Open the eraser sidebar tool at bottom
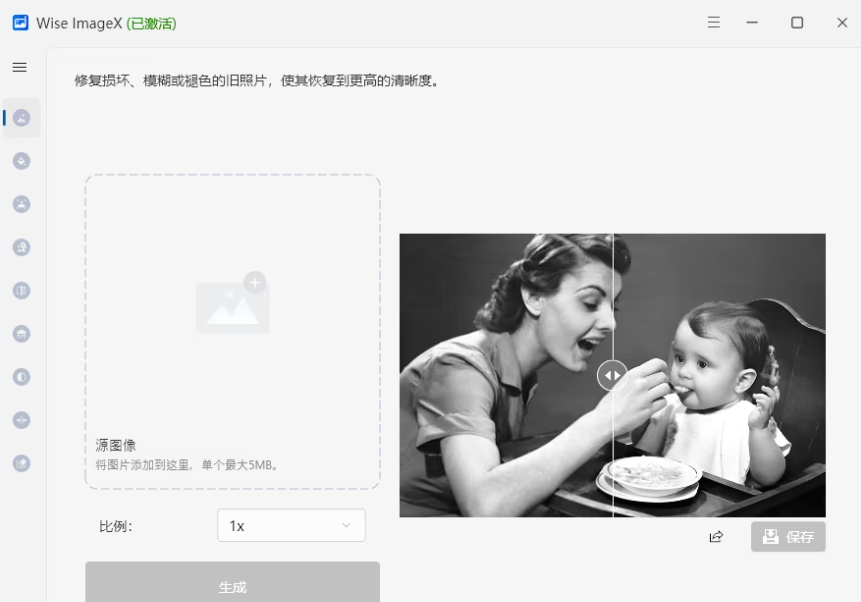The height and width of the screenshot is (602, 861). [x=21, y=464]
